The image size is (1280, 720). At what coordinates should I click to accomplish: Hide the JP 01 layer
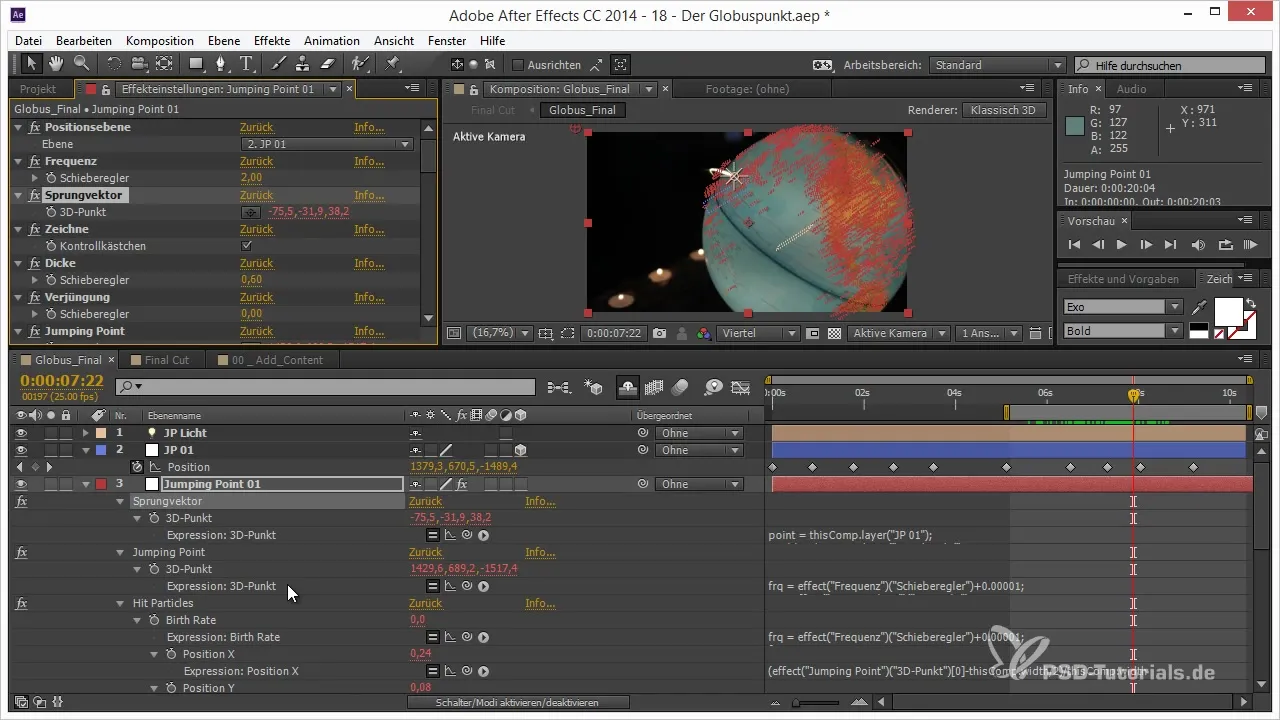(20, 450)
